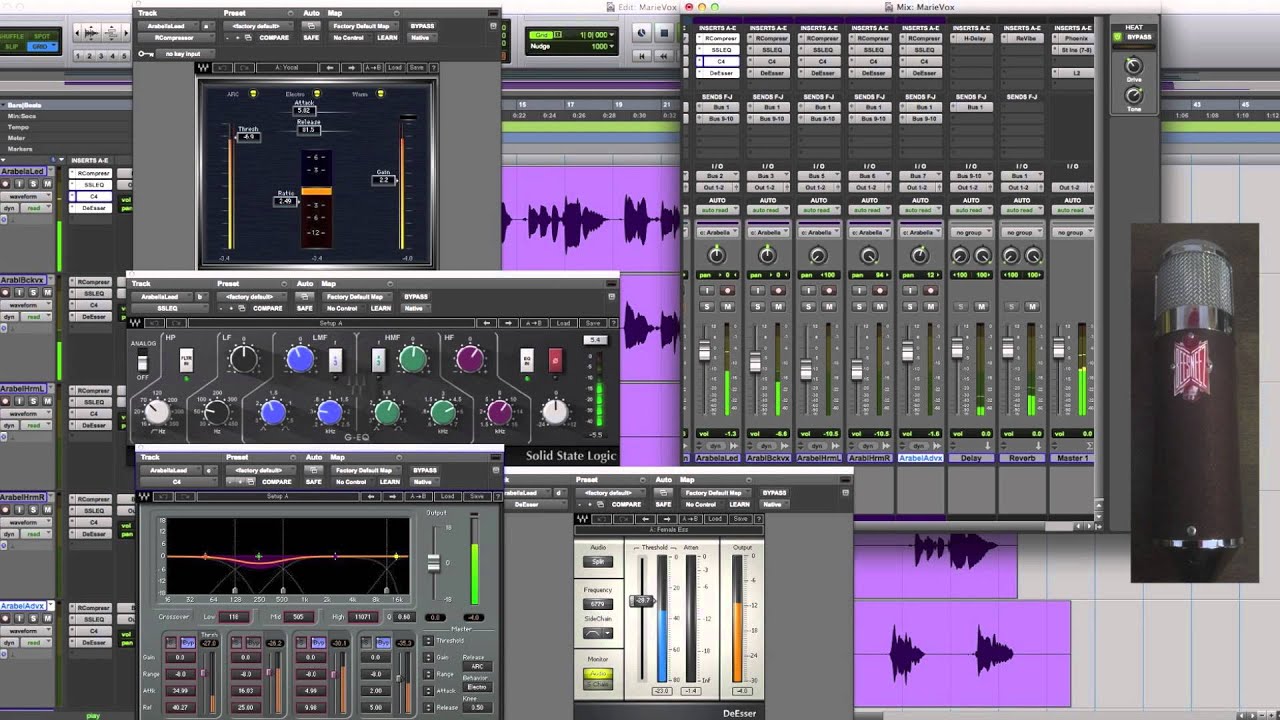
Task: Solo the ArabelHrmL mixer strip
Action: point(808,306)
